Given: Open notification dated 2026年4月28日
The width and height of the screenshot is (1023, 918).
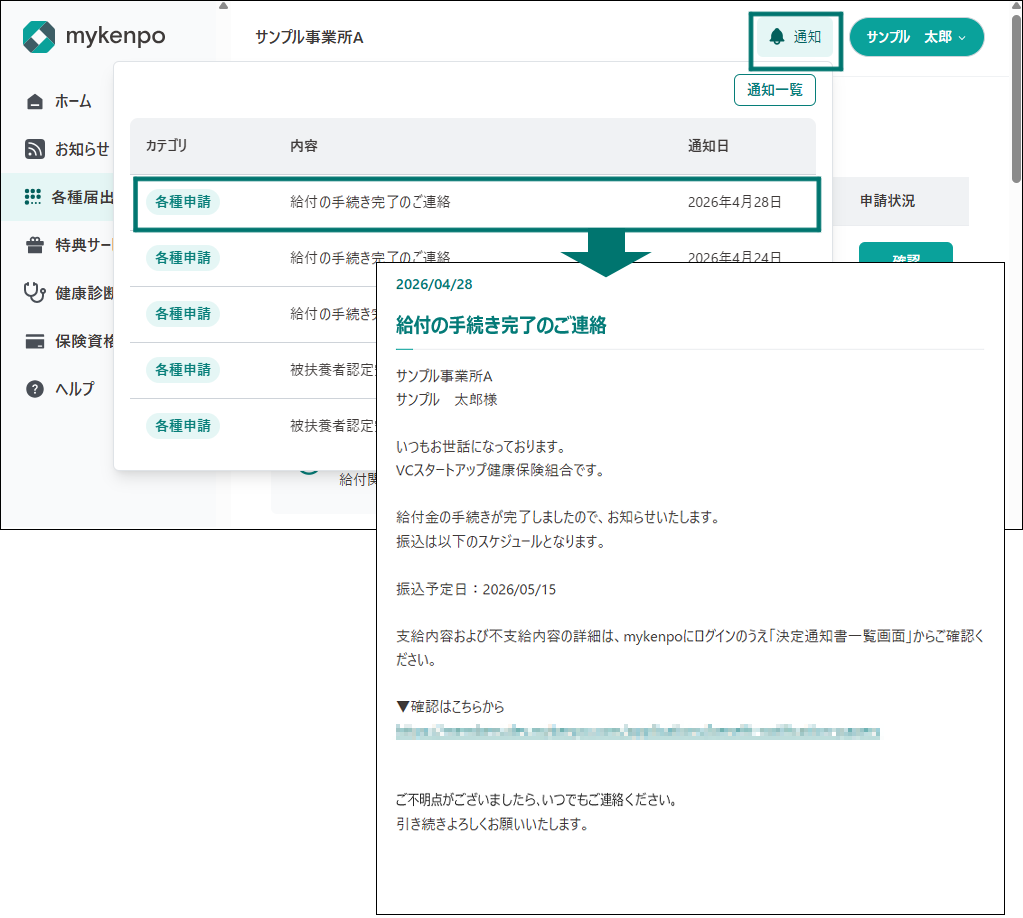Looking at the screenshot, I should pos(477,203).
